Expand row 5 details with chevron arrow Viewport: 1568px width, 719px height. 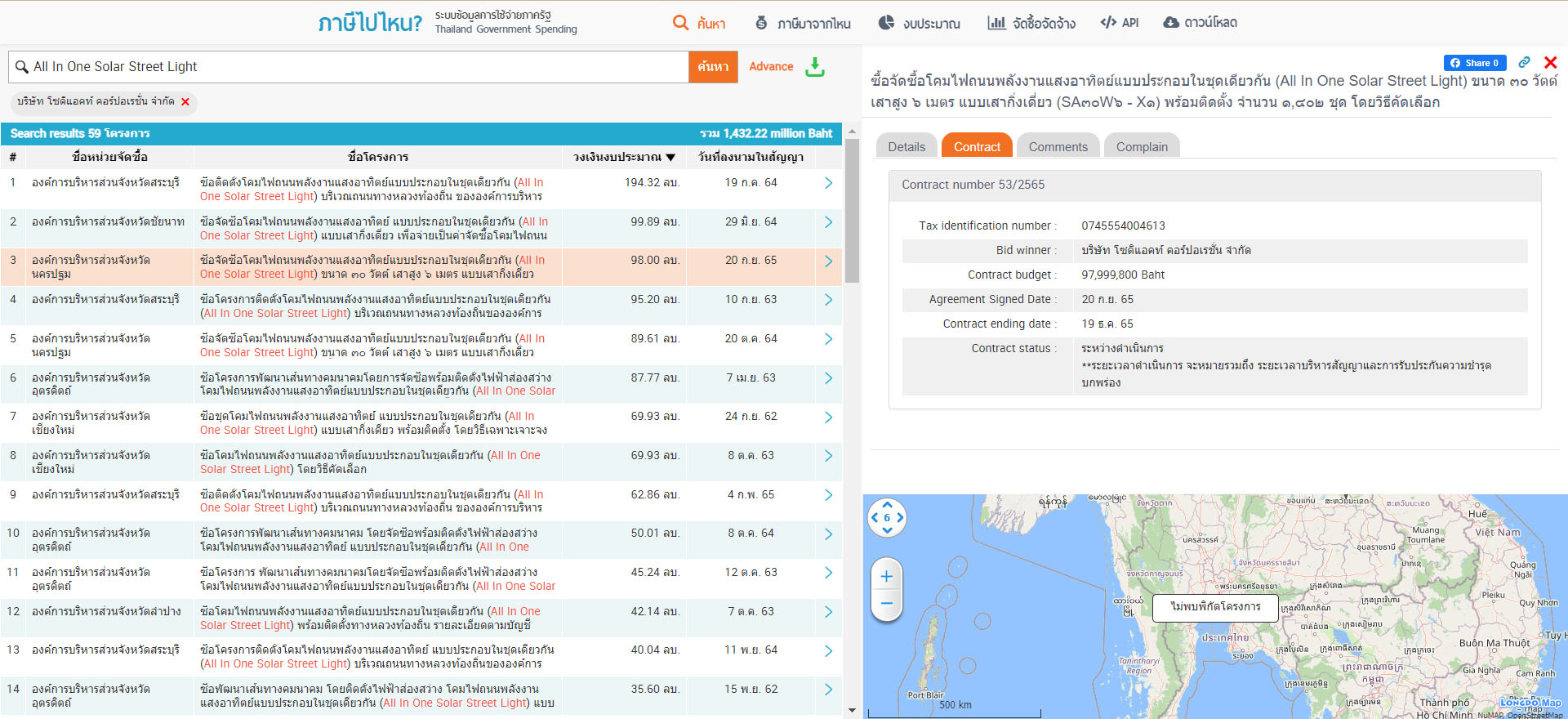pyautogui.click(x=828, y=339)
